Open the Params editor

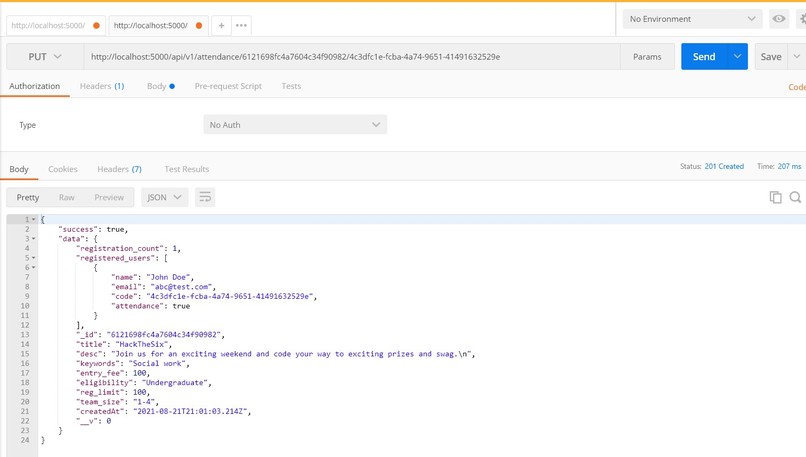point(647,57)
